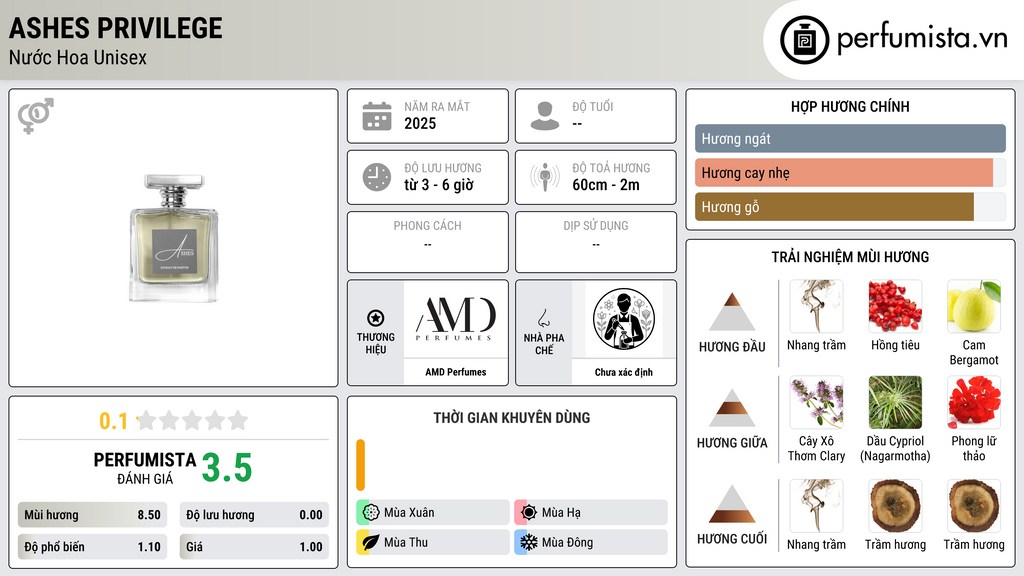Click the calendar icon for release year
The height and width of the screenshot is (576, 1024).
pos(377,116)
